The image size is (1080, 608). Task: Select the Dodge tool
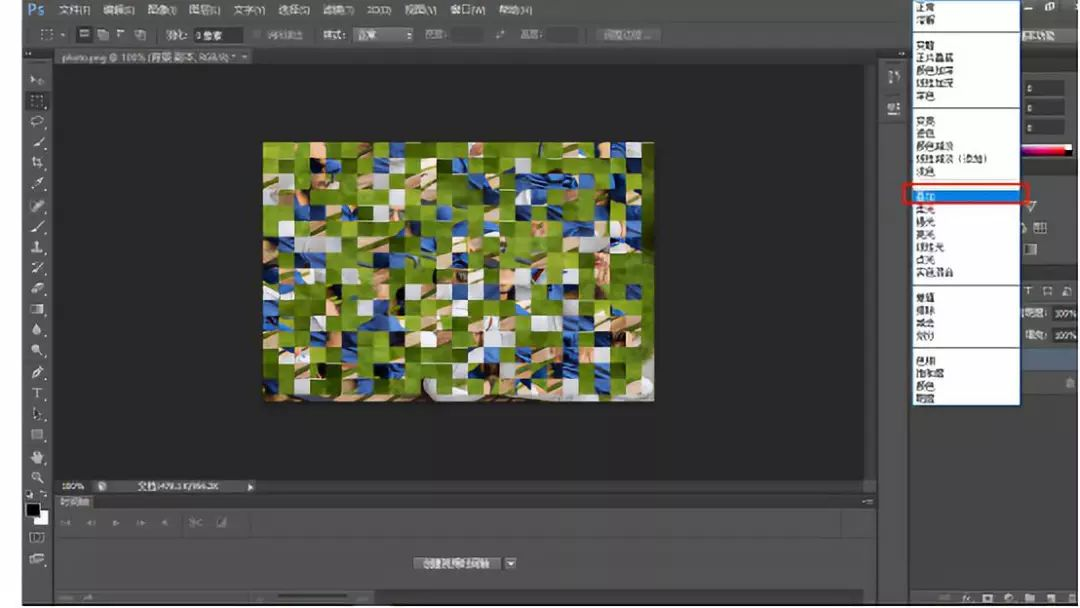[x=37, y=350]
